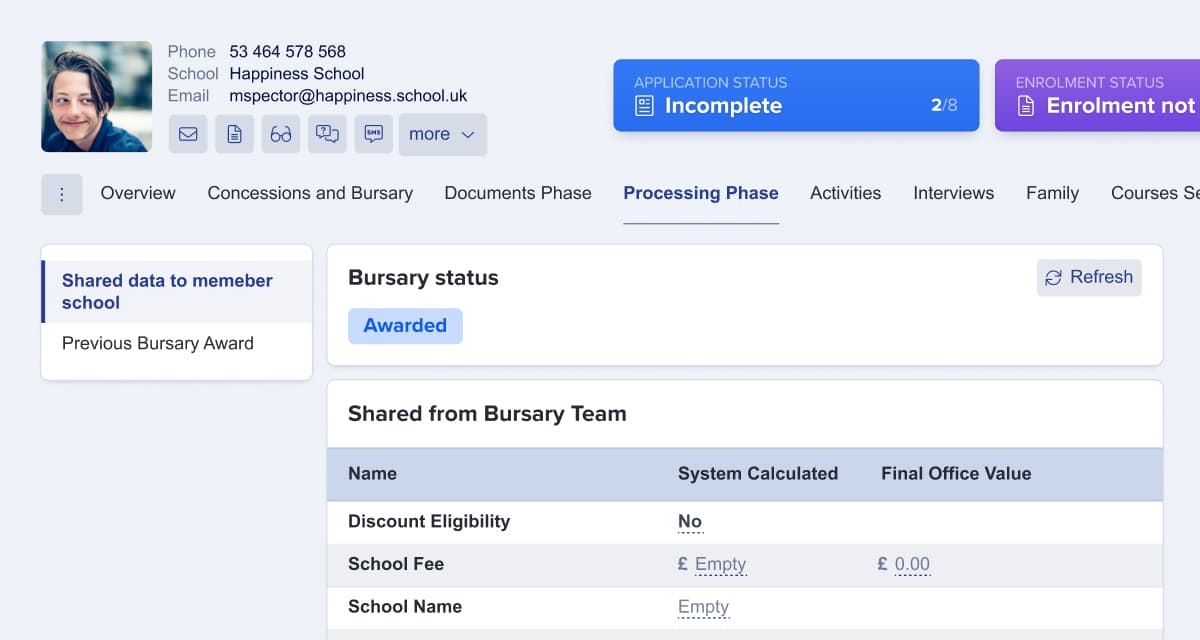Viewport: 1200px width, 640px height.
Task: Open Previous Bursary Award sidebar item
Action: pos(158,343)
